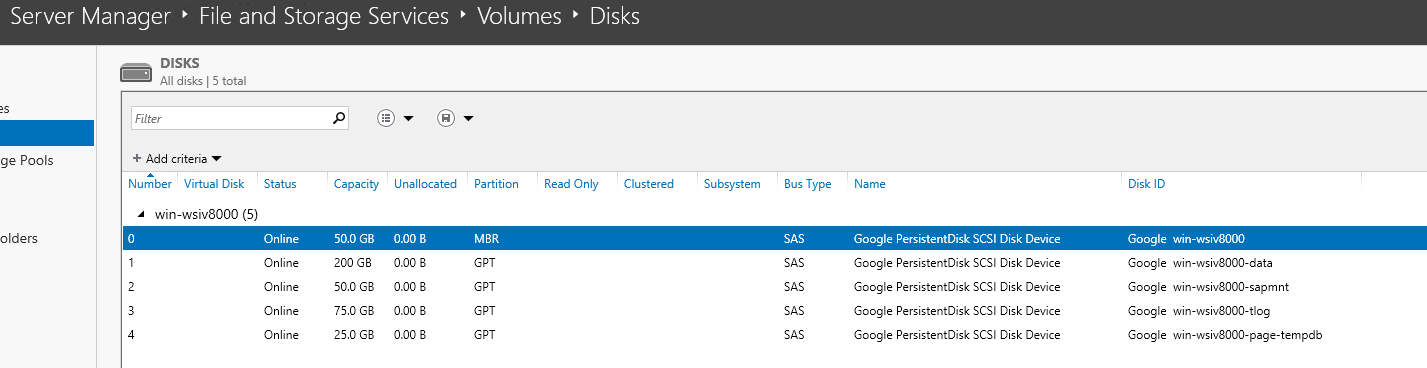
Task: Sort by Disk ID column
Action: (1146, 184)
